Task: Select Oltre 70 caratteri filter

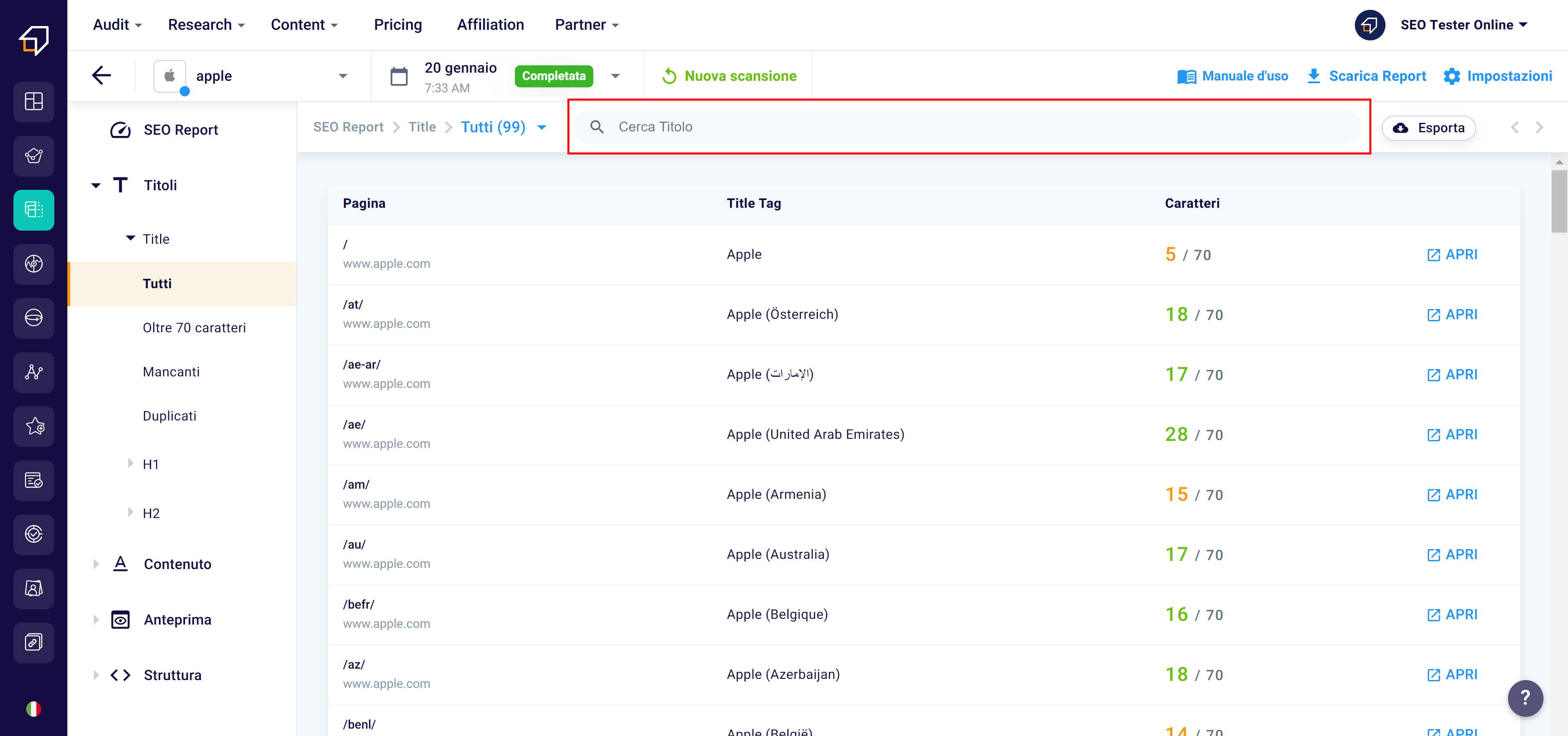Action: (194, 328)
